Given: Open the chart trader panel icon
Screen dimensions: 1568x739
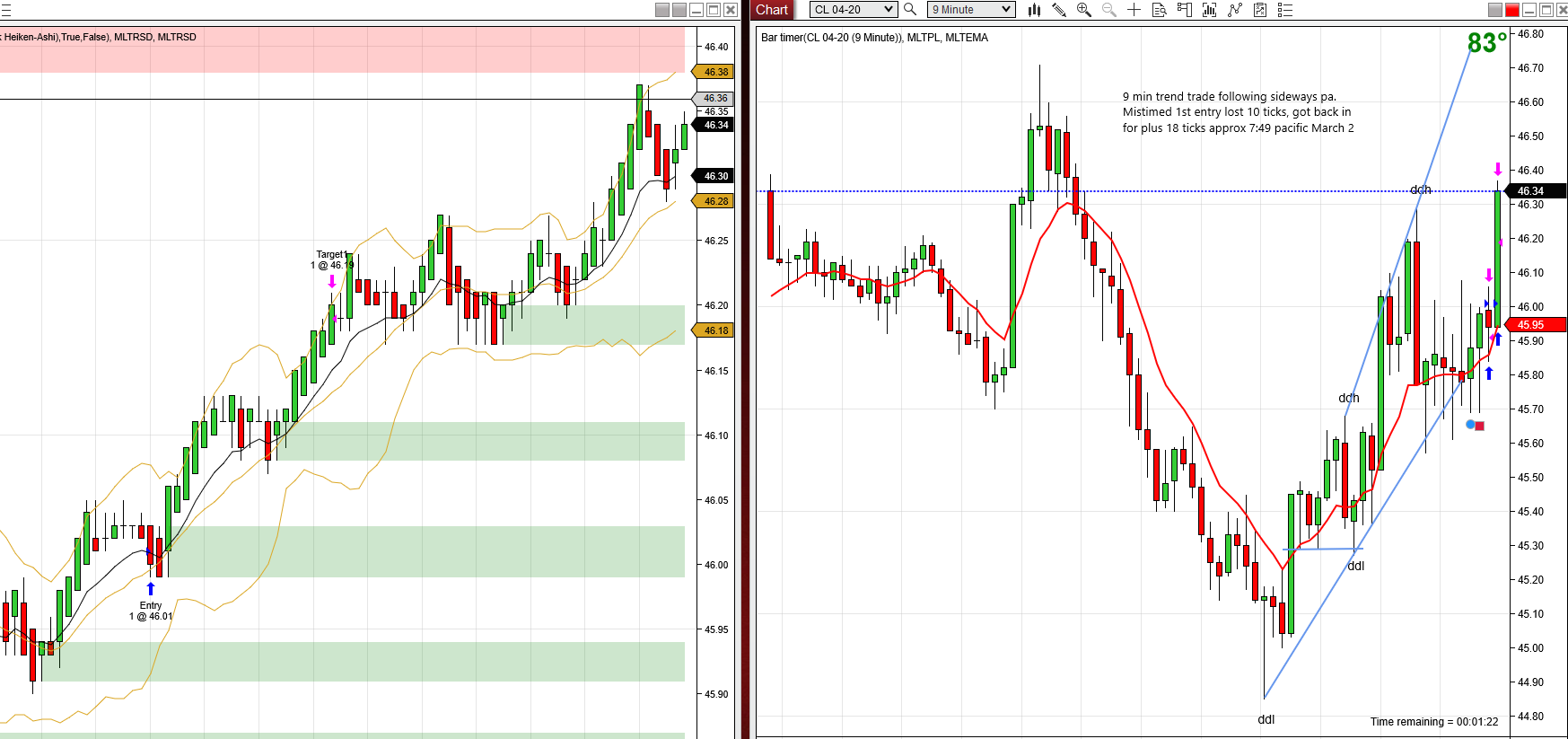Looking at the screenshot, I should [x=1185, y=9].
